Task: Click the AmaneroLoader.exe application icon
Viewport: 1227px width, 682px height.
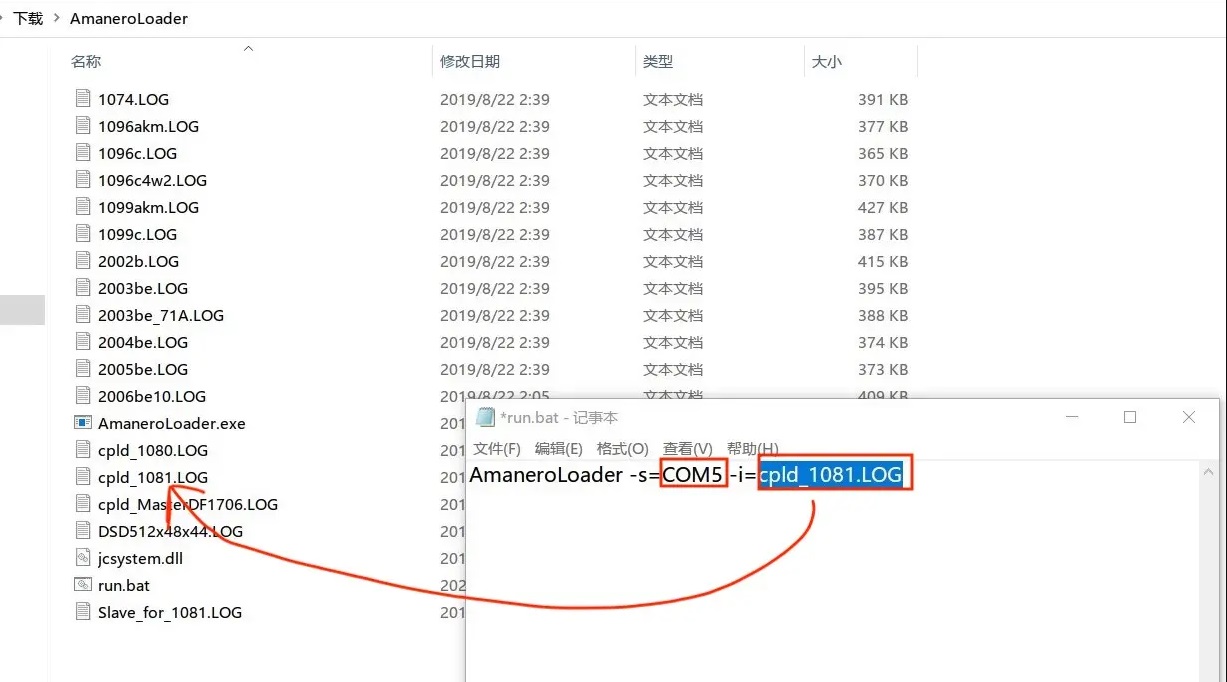Action: click(x=82, y=423)
